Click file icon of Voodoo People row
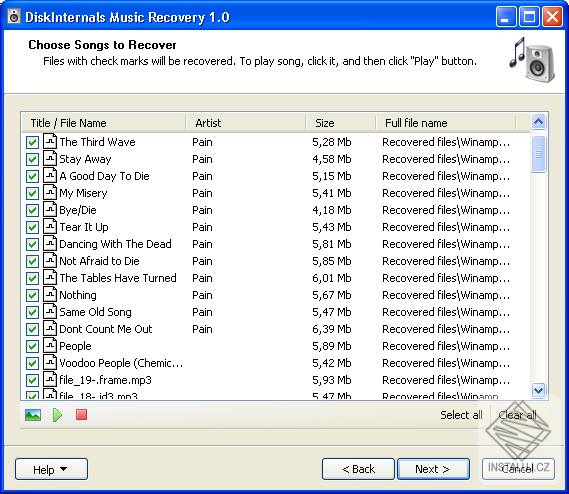The height and width of the screenshot is (494, 569). pyautogui.click(x=50, y=363)
